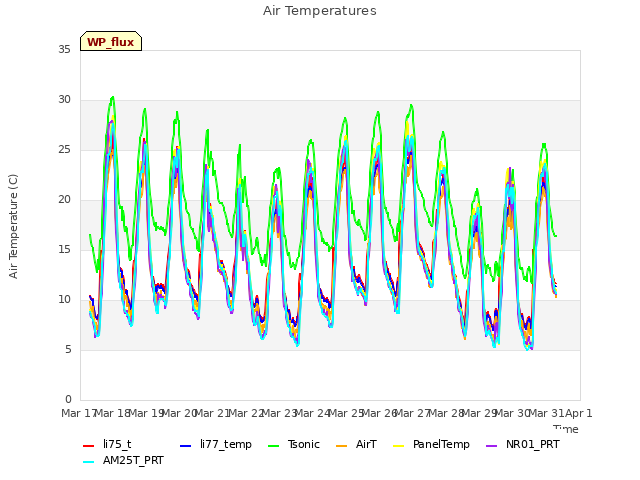Viewport: 640px width, 480px height.
Task: Click the 5 y-axis tick label
Action: point(68,350)
